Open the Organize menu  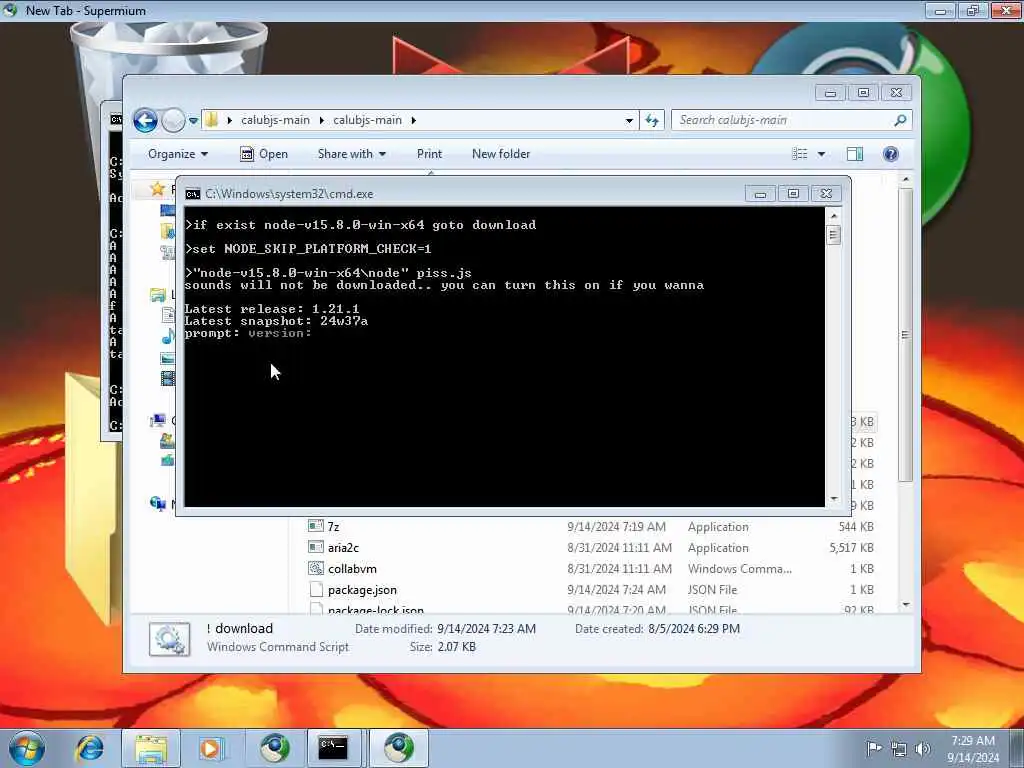pyautogui.click(x=178, y=154)
